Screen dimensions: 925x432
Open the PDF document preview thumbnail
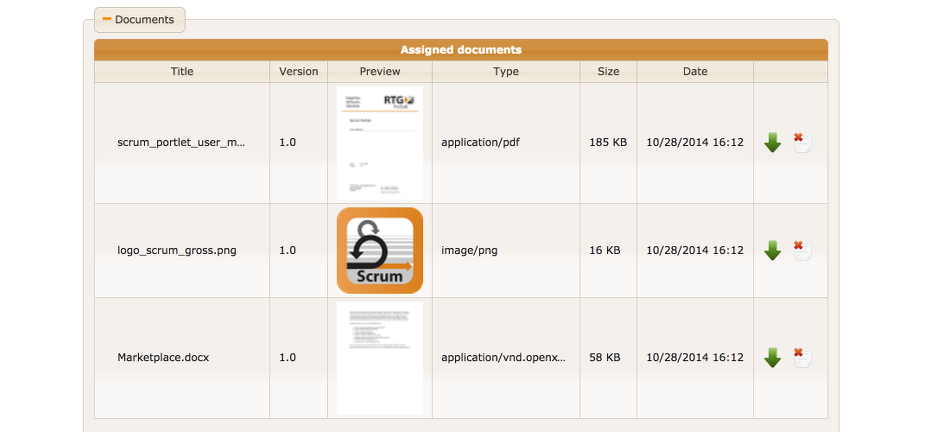click(x=380, y=142)
